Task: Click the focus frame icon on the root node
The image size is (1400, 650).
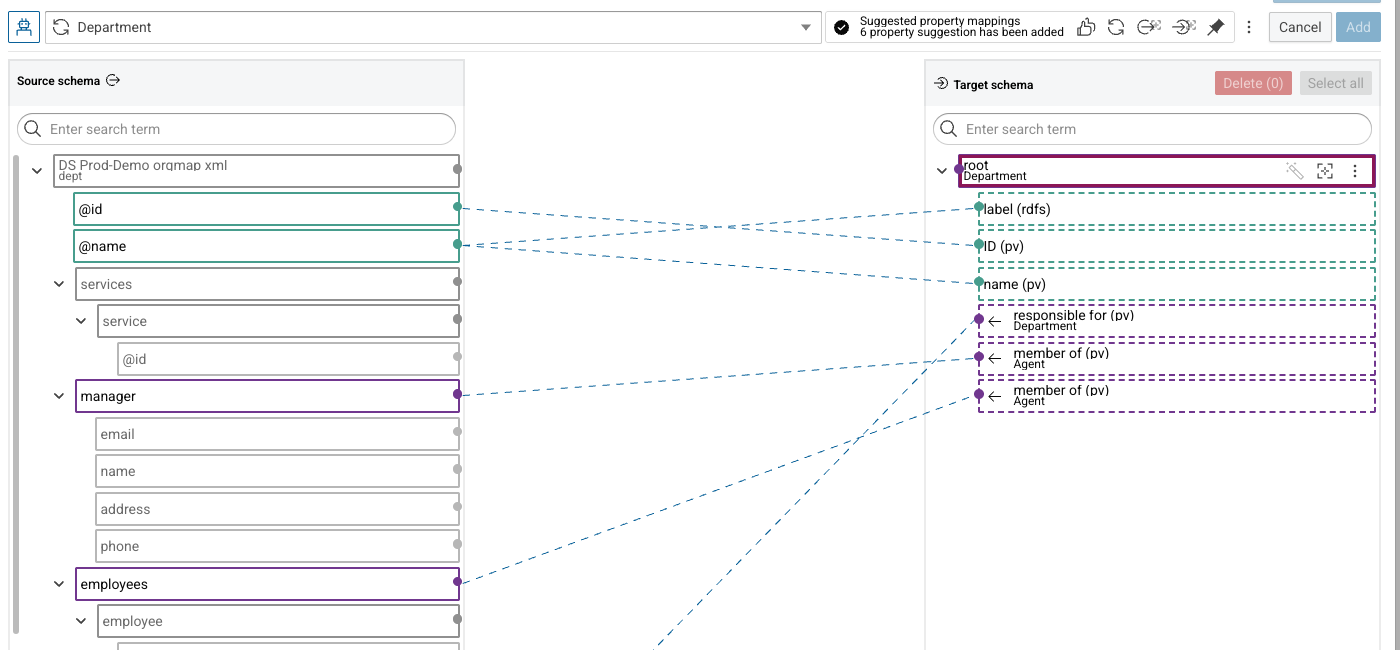Action: point(1325,171)
